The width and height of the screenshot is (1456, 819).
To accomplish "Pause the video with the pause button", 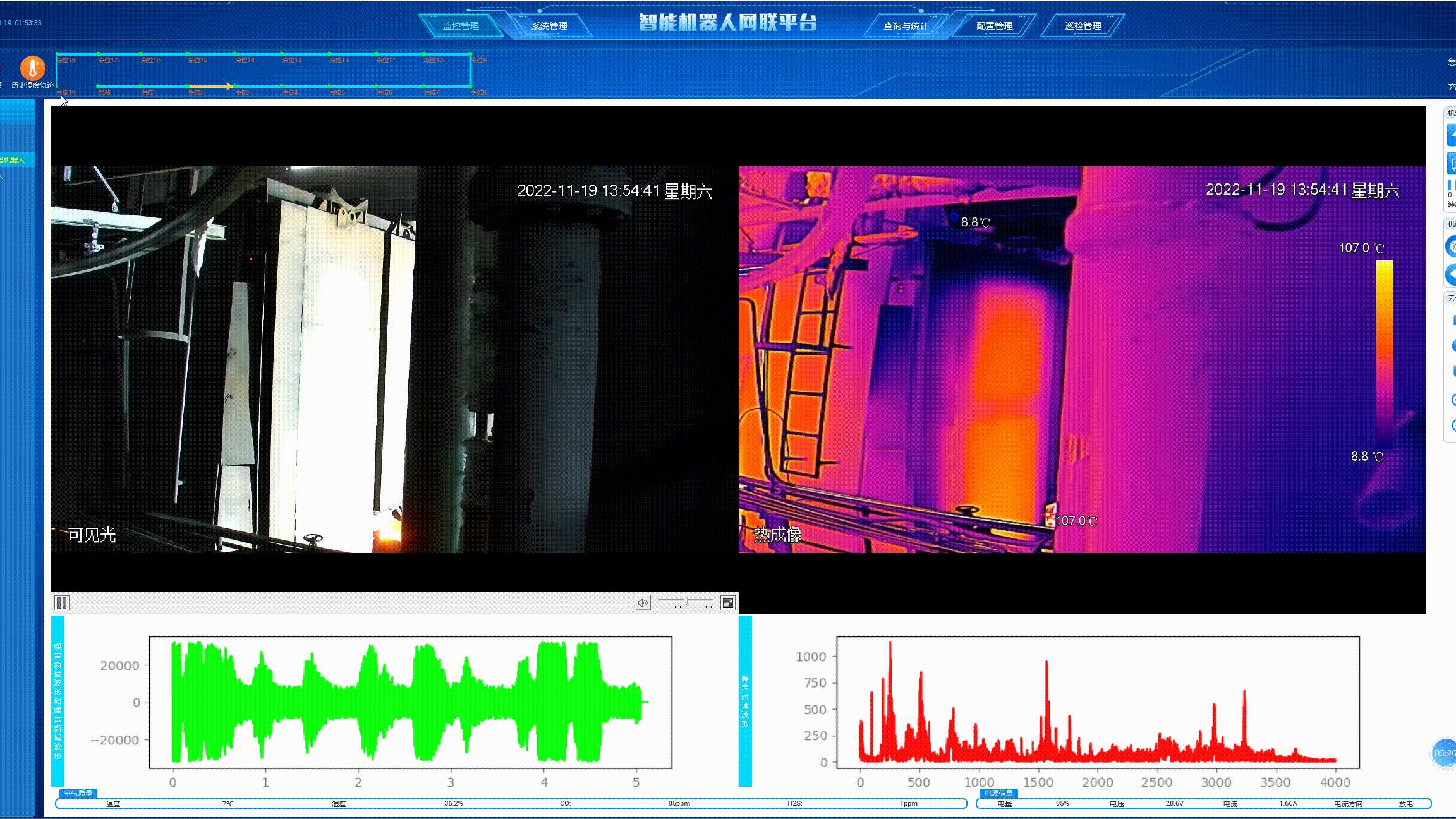I will pyautogui.click(x=61, y=603).
